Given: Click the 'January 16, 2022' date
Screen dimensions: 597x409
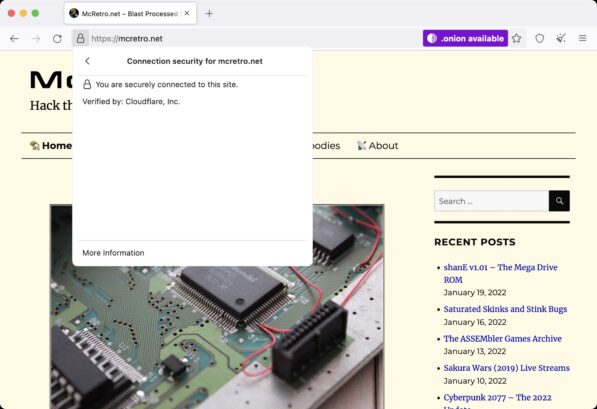Looking at the screenshot, I should (475, 322).
